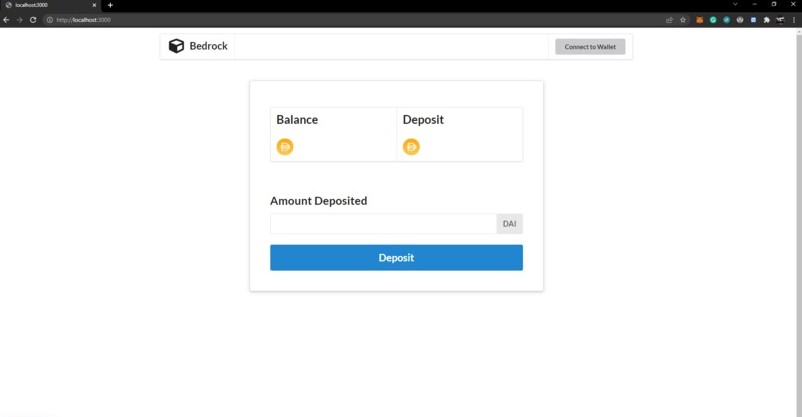
Task: Click the browser profile avatar
Action: click(780, 20)
